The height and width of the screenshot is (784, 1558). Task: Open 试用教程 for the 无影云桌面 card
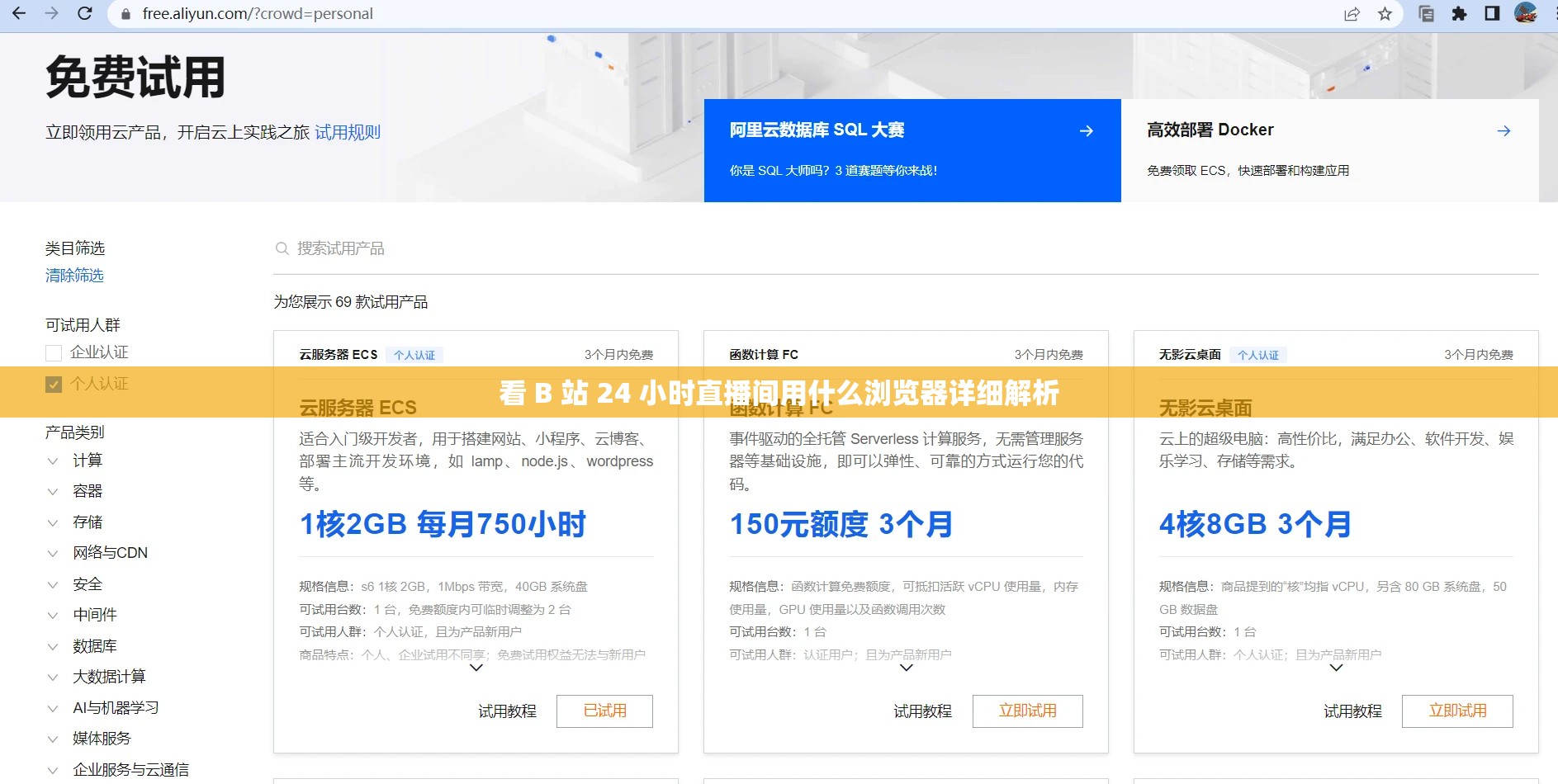pyautogui.click(x=1352, y=711)
